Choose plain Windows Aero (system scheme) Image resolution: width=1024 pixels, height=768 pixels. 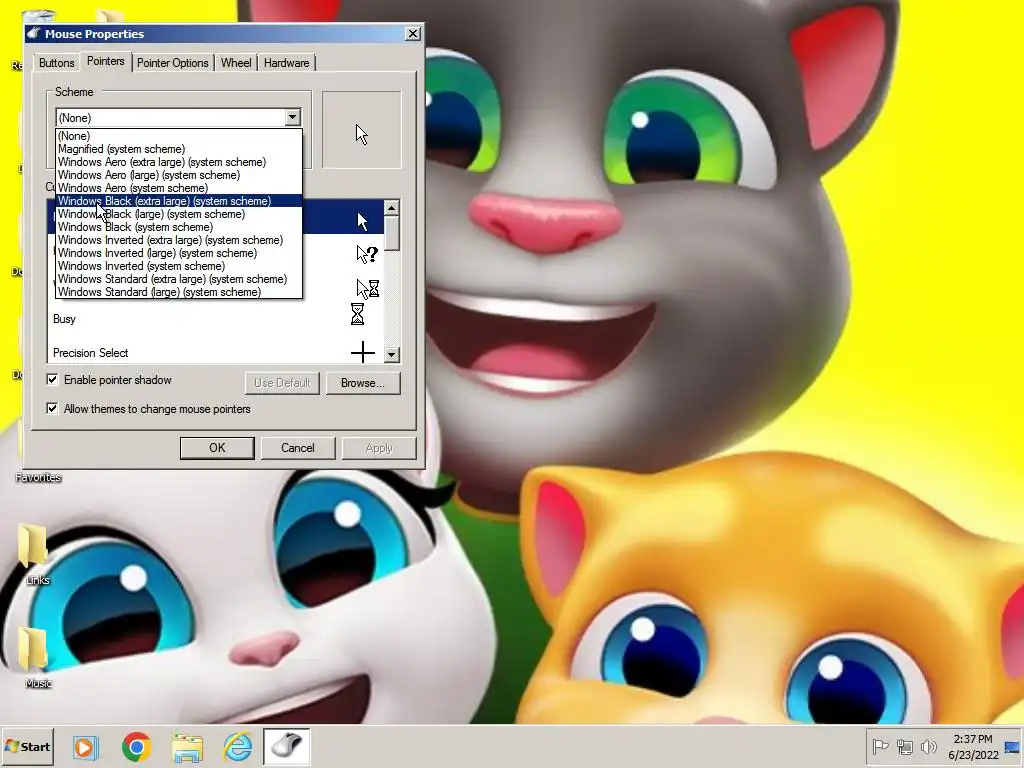click(x=179, y=188)
